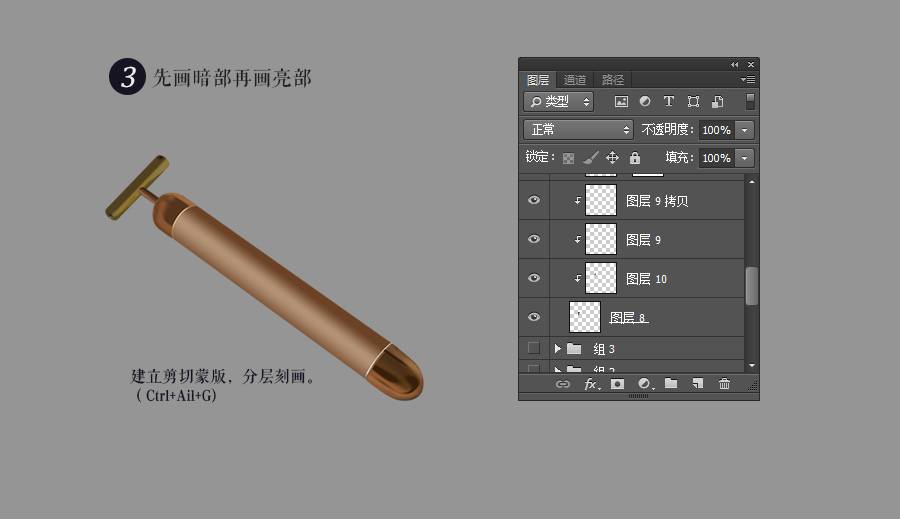Filter by type layer T icon
The height and width of the screenshot is (519, 900).
669,101
